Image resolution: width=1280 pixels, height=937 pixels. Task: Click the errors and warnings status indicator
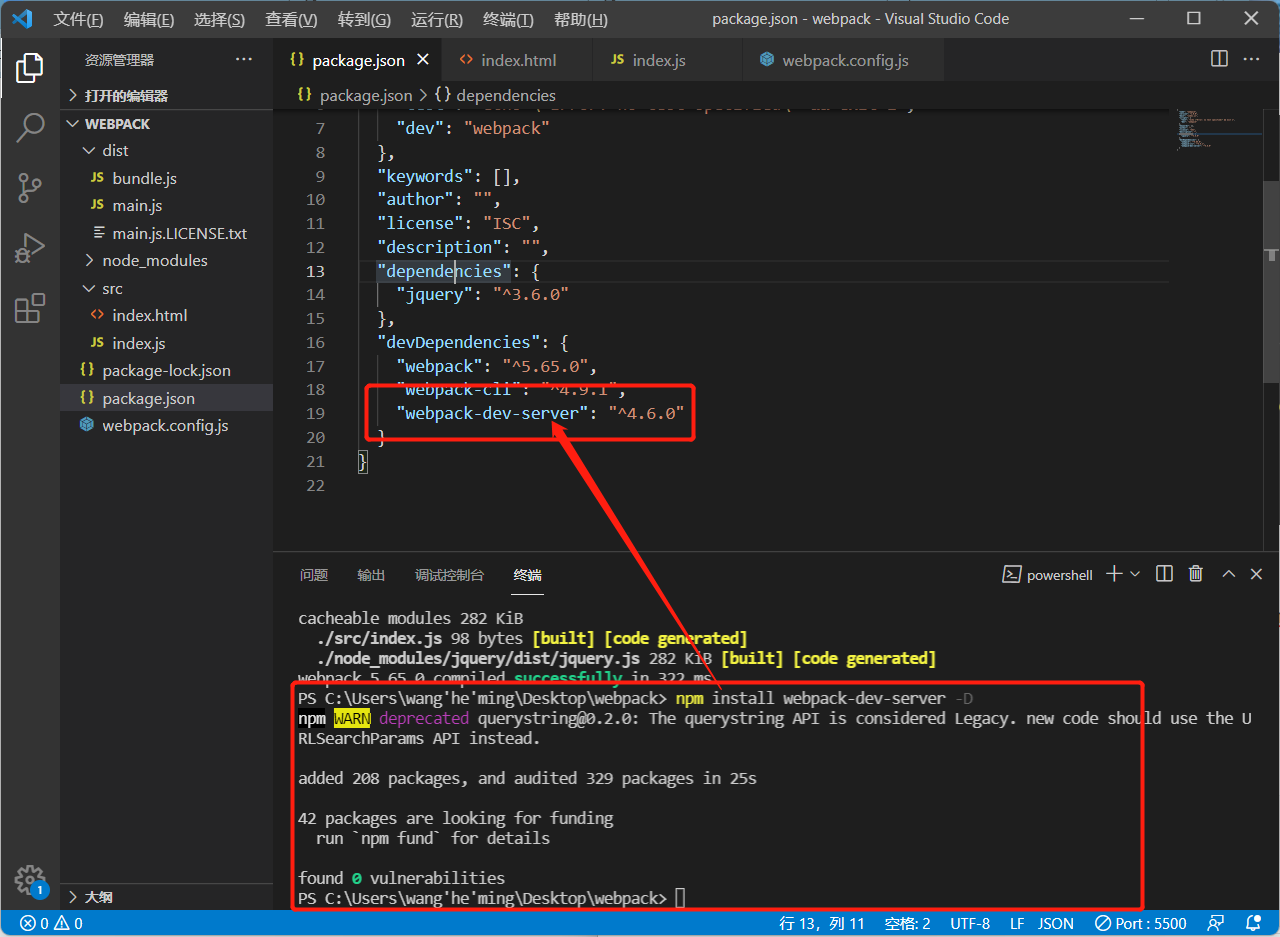[x=51, y=924]
